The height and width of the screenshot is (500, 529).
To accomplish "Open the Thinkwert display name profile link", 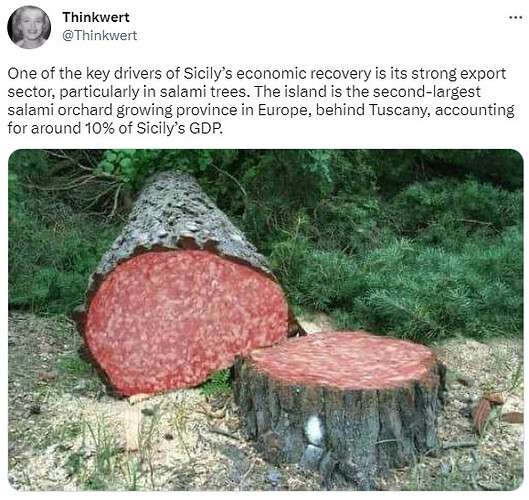I will point(96,17).
